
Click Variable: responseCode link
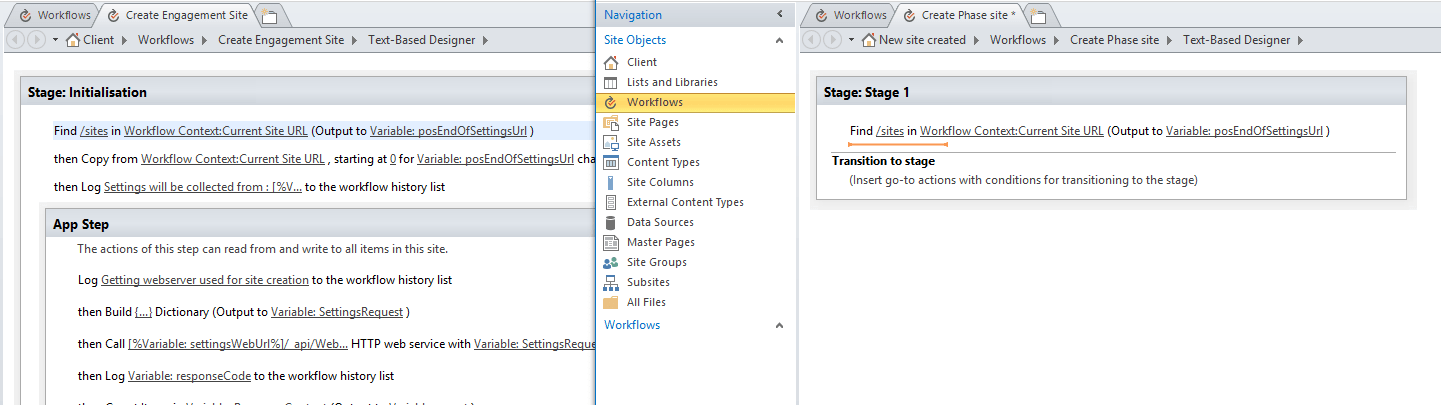pyautogui.click(x=189, y=376)
